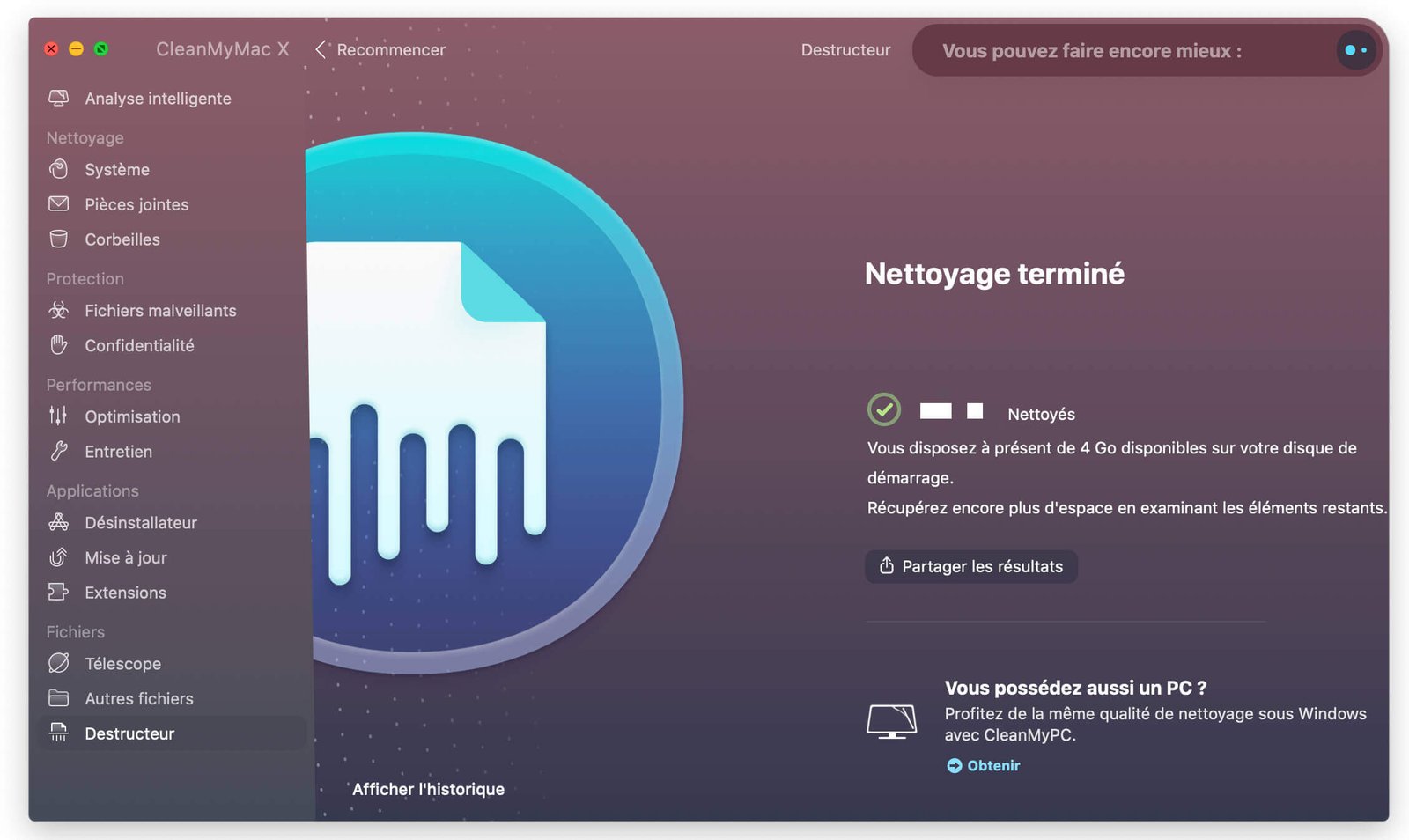Click Afficher l'historique
The image size is (1409, 840).
[428, 789]
